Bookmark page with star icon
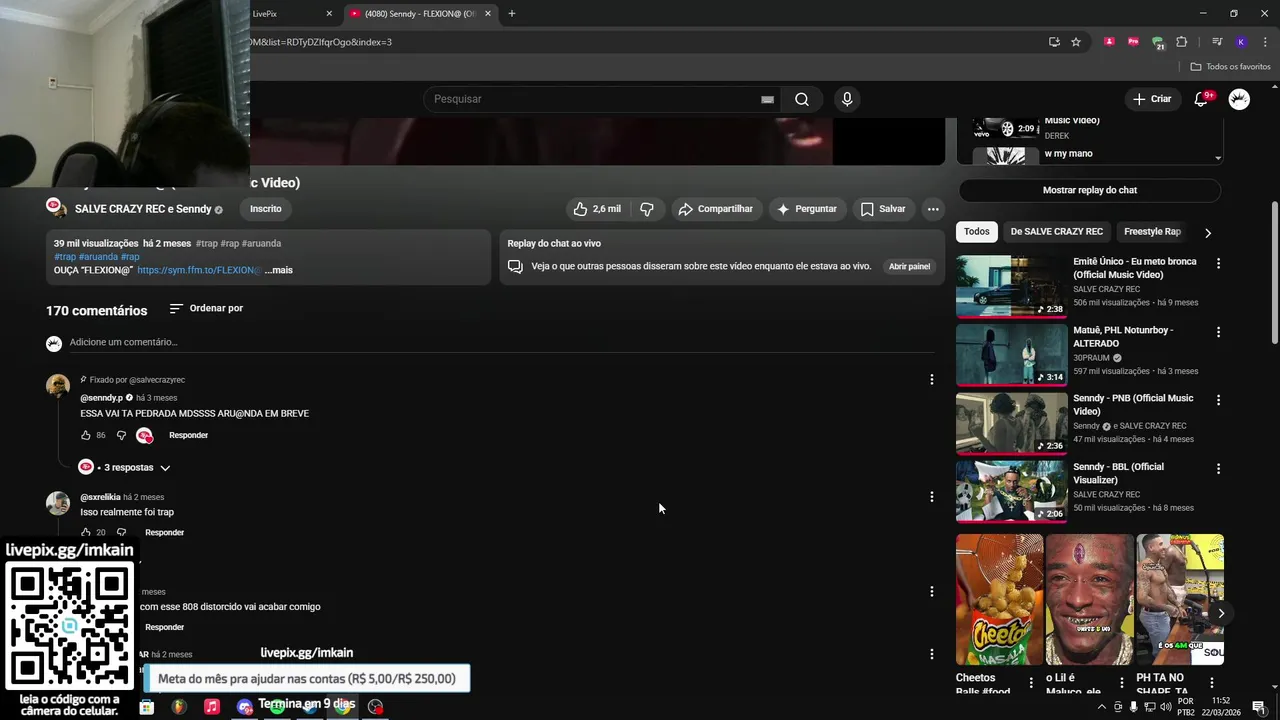 click(1076, 42)
